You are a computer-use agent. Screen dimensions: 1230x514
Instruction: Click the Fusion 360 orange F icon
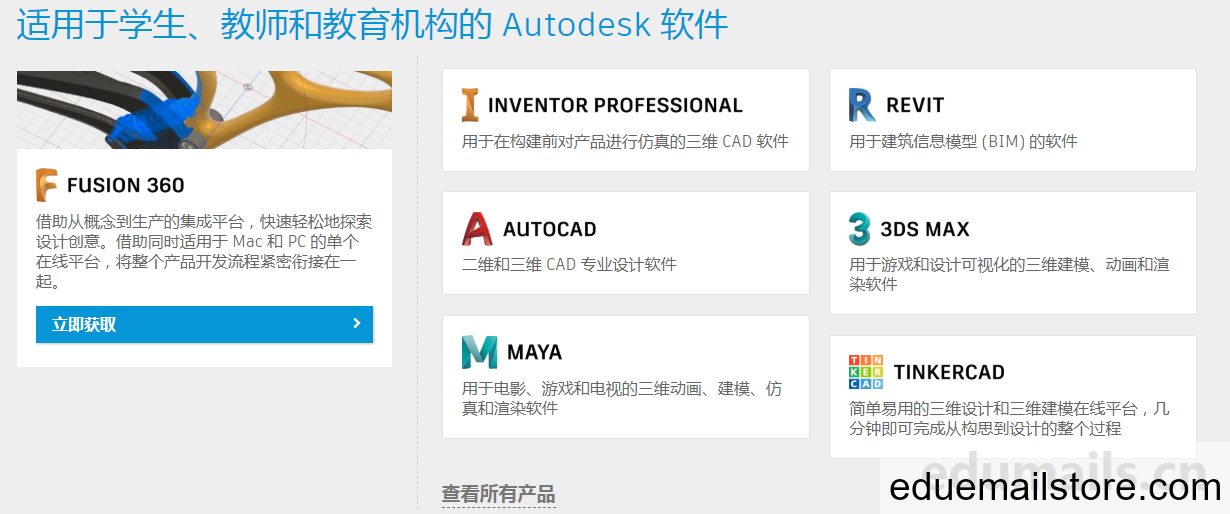pos(47,185)
